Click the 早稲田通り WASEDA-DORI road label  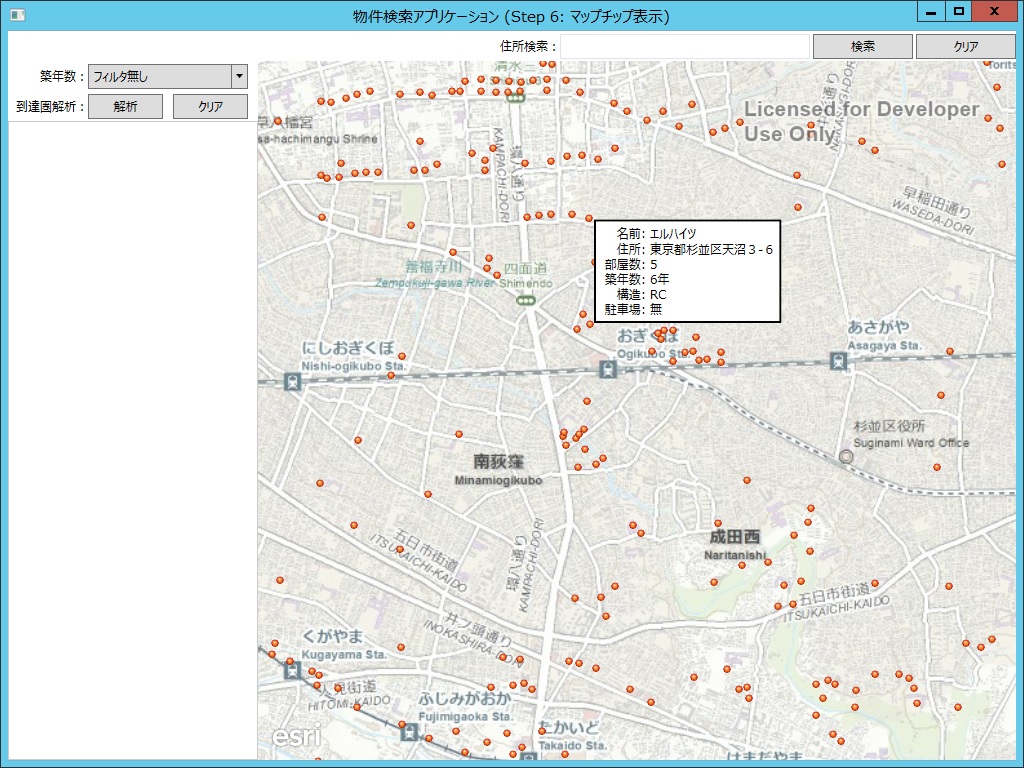[935, 209]
